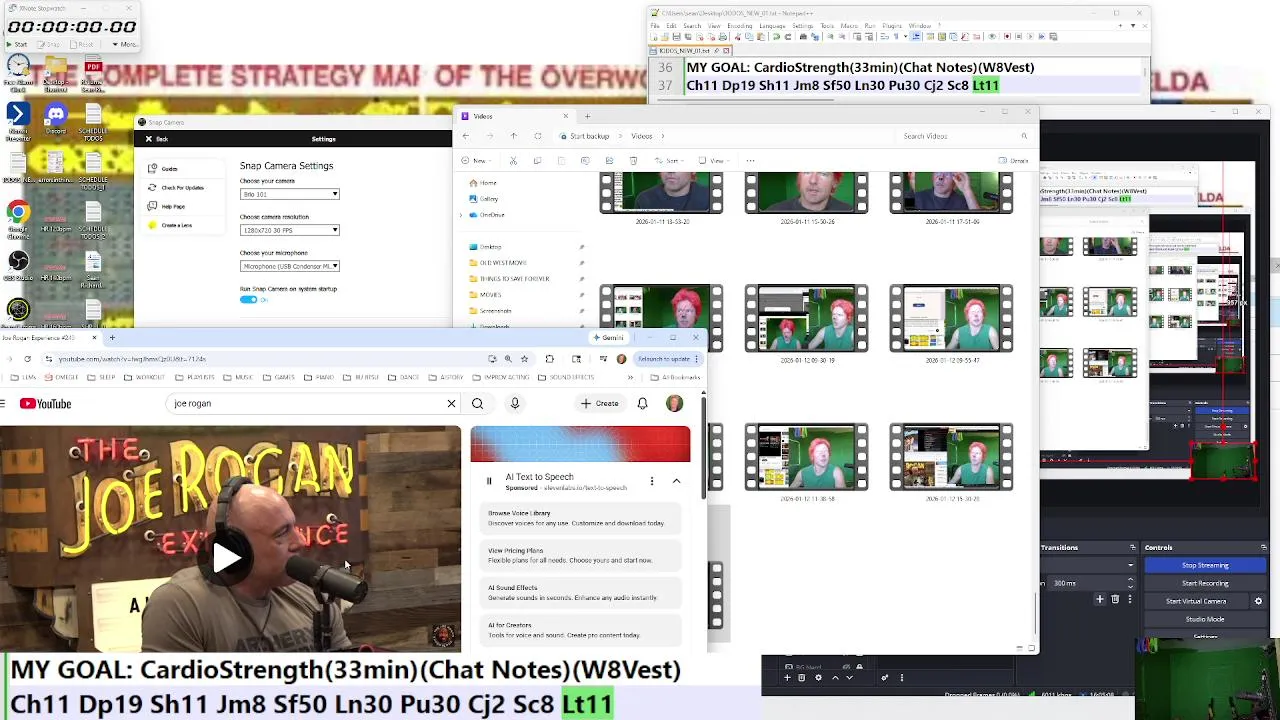Open the View dropdown in Explorer

pos(715,161)
